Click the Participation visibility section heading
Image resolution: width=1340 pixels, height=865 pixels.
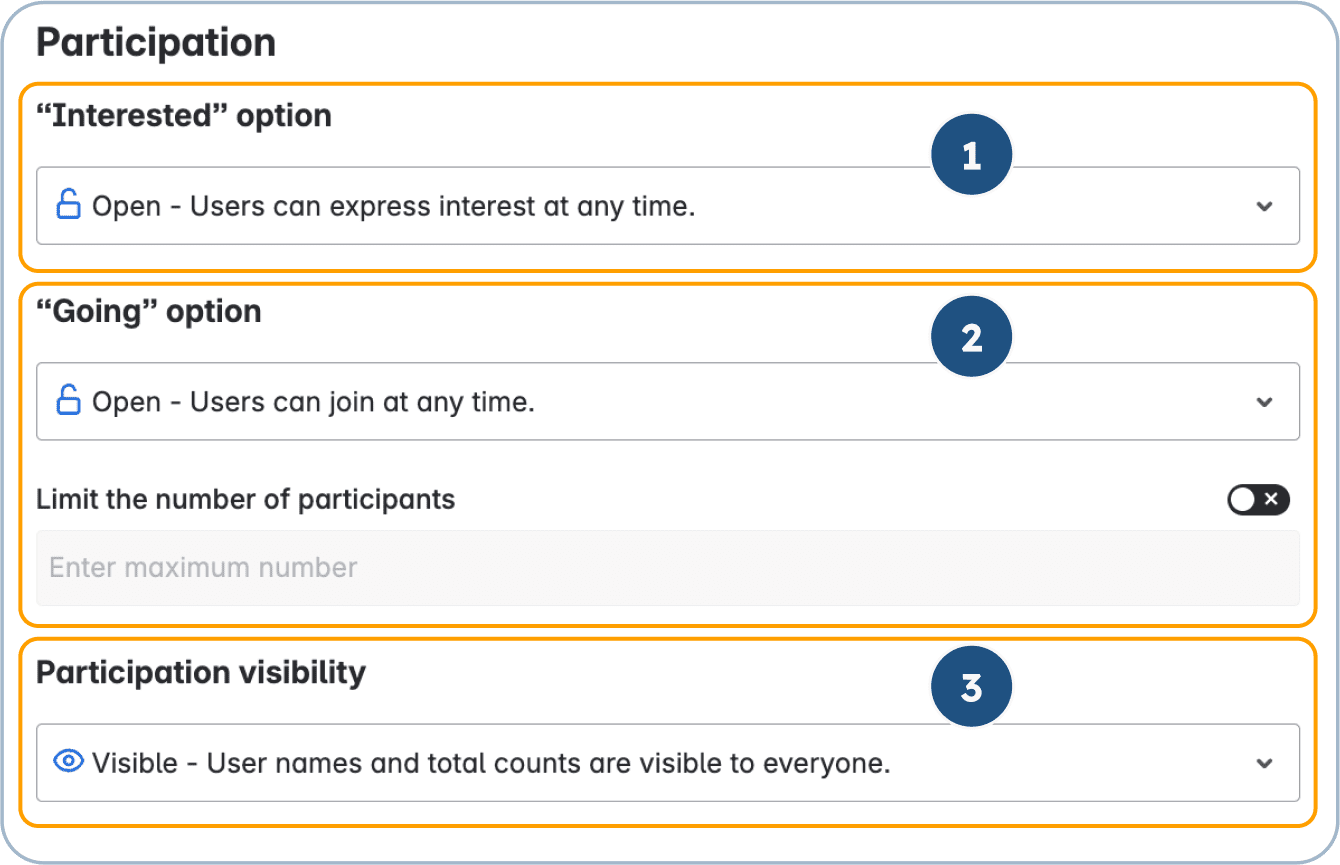(x=201, y=673)
